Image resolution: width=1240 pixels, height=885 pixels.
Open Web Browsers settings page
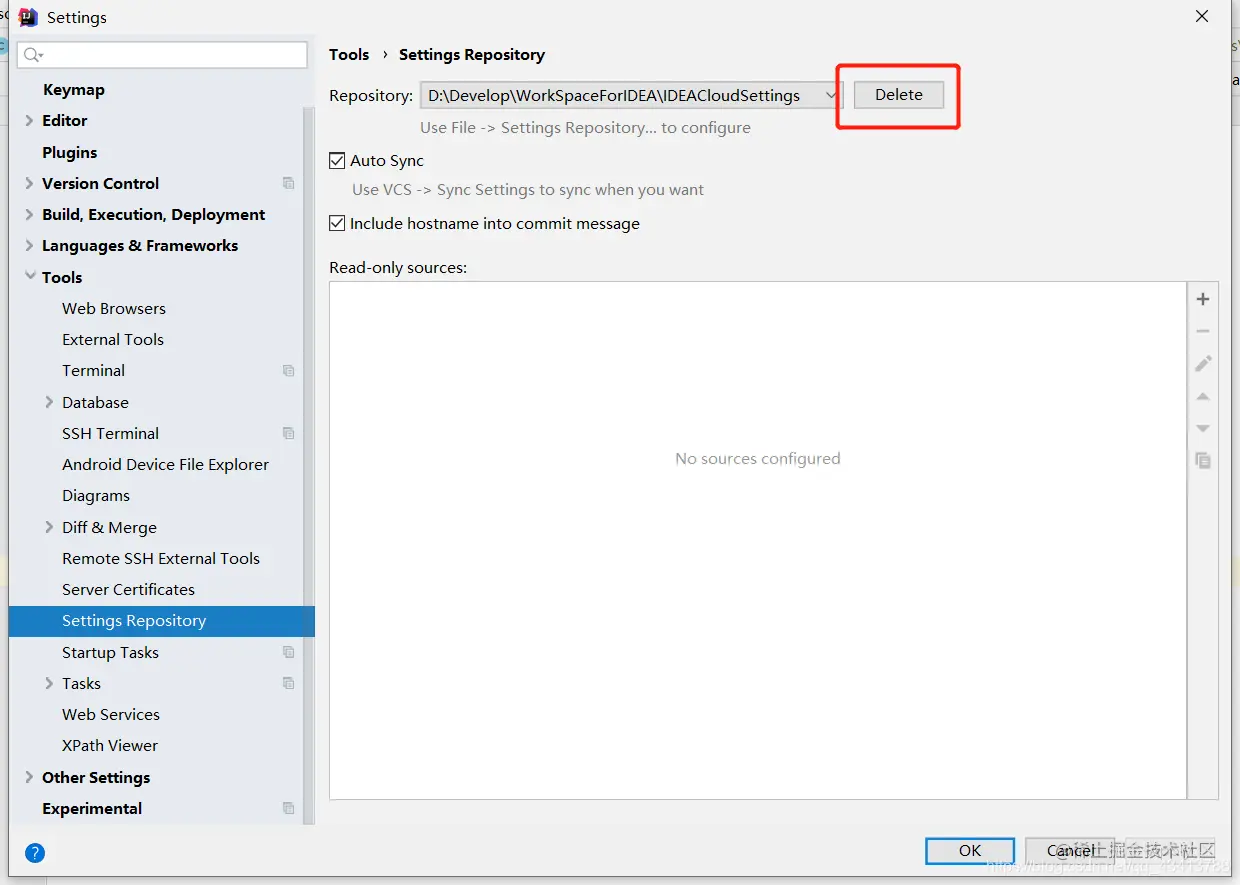(x=114, y=308)
